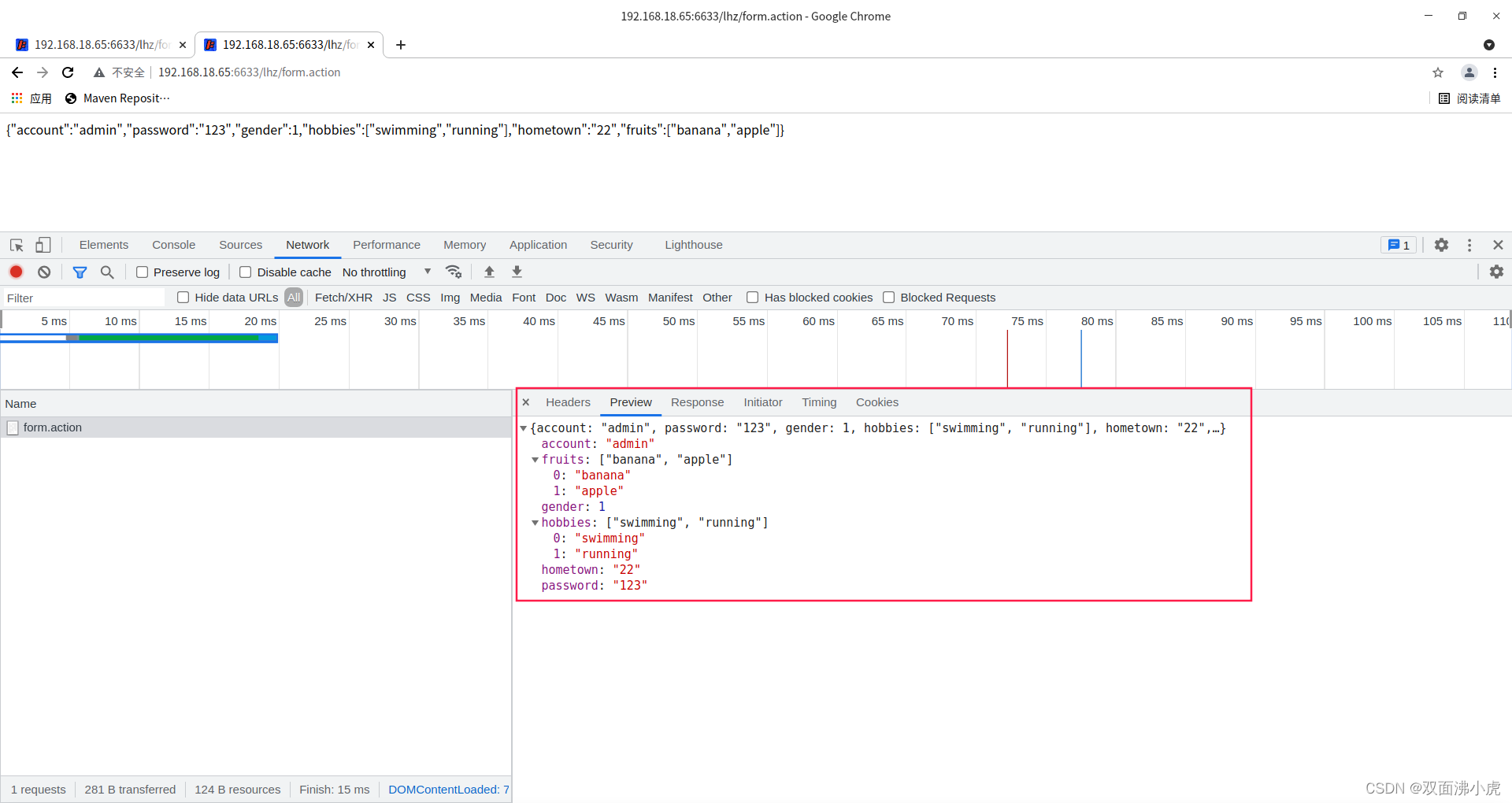Select the Fetch/XHR request filter

coord(343,298)
